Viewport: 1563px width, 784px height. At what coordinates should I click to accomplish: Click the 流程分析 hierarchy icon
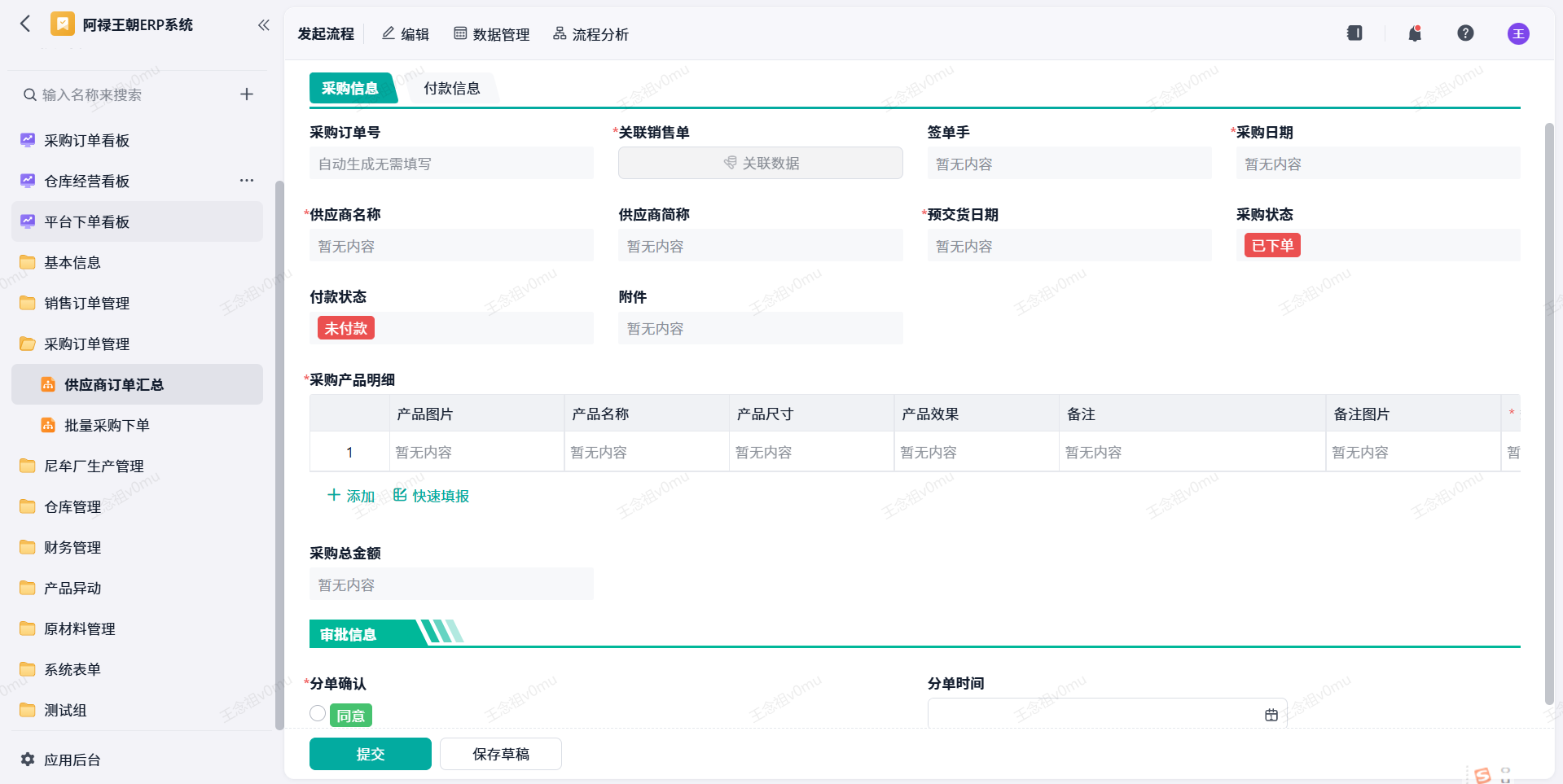point(560,33)
